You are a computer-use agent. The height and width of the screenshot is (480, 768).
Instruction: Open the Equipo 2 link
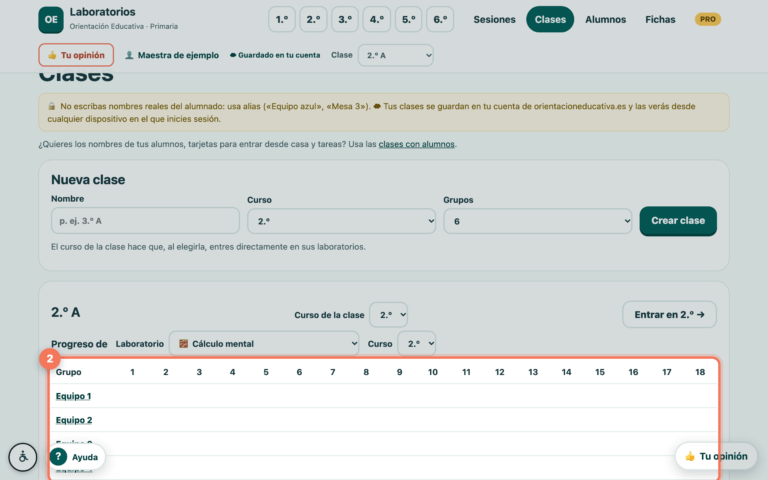coord(74,420)
